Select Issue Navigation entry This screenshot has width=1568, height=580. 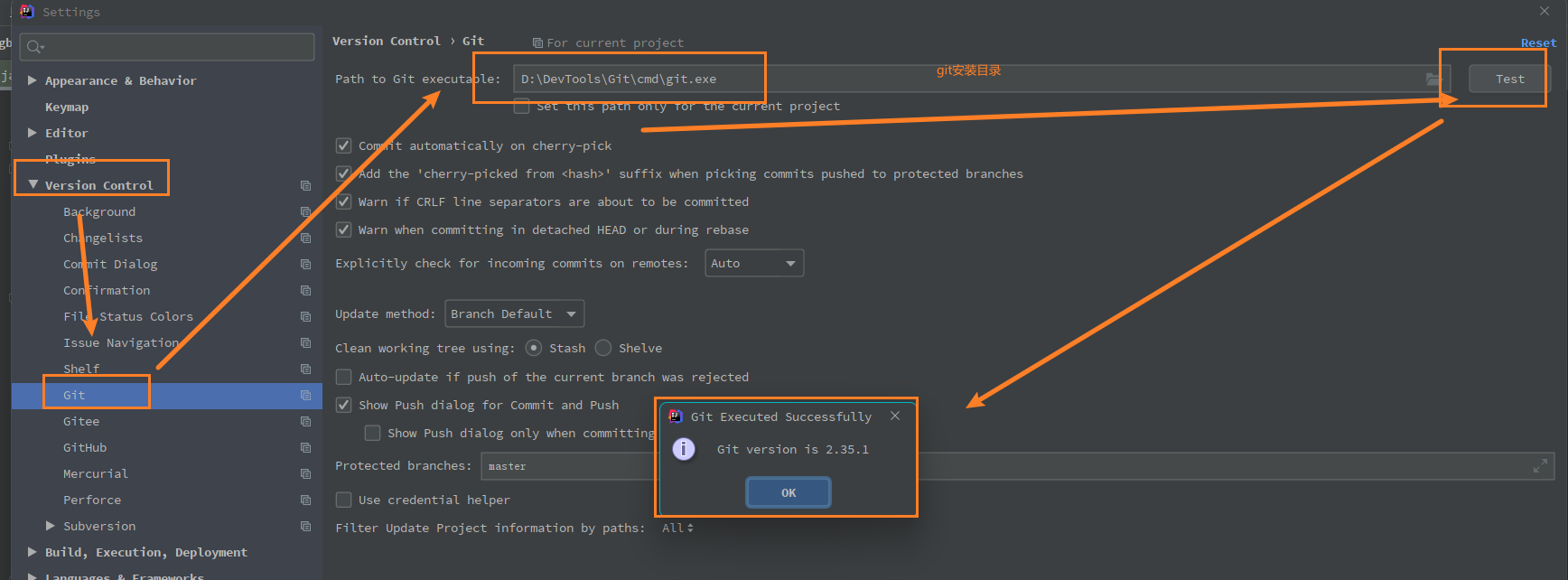[x=121, y=342]
